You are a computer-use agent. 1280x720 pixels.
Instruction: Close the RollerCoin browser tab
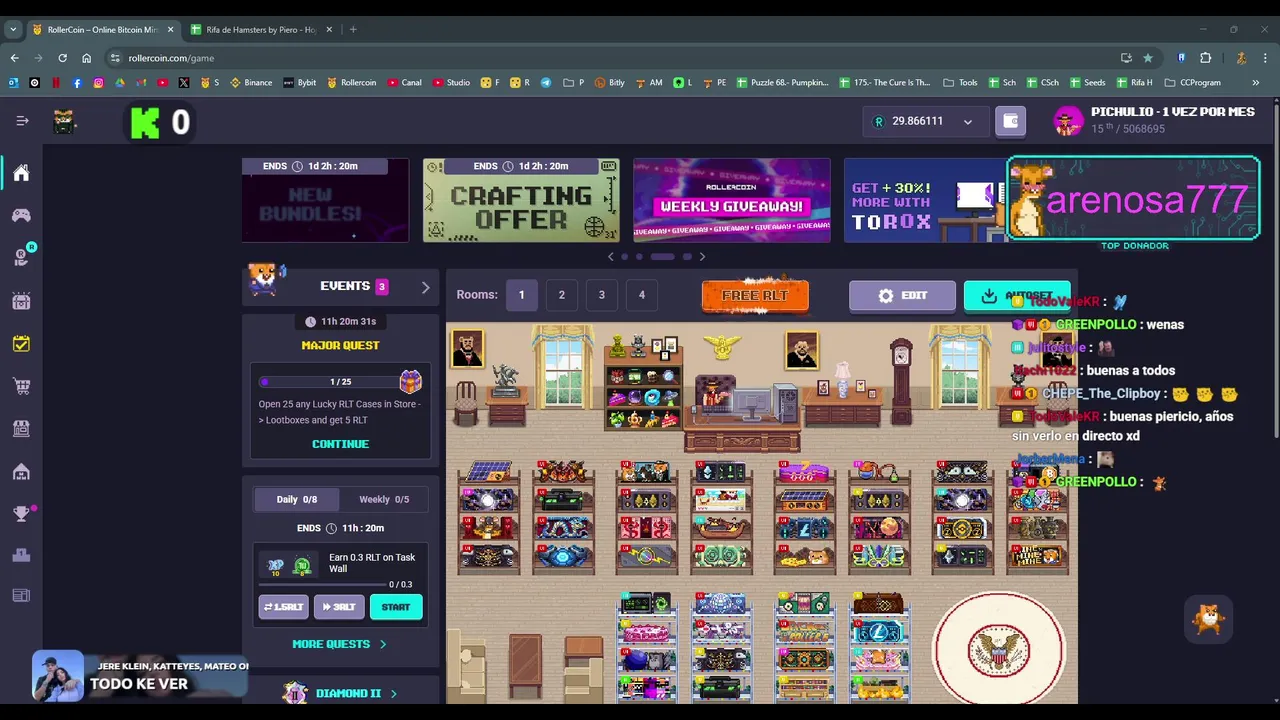tap(170, 29)
